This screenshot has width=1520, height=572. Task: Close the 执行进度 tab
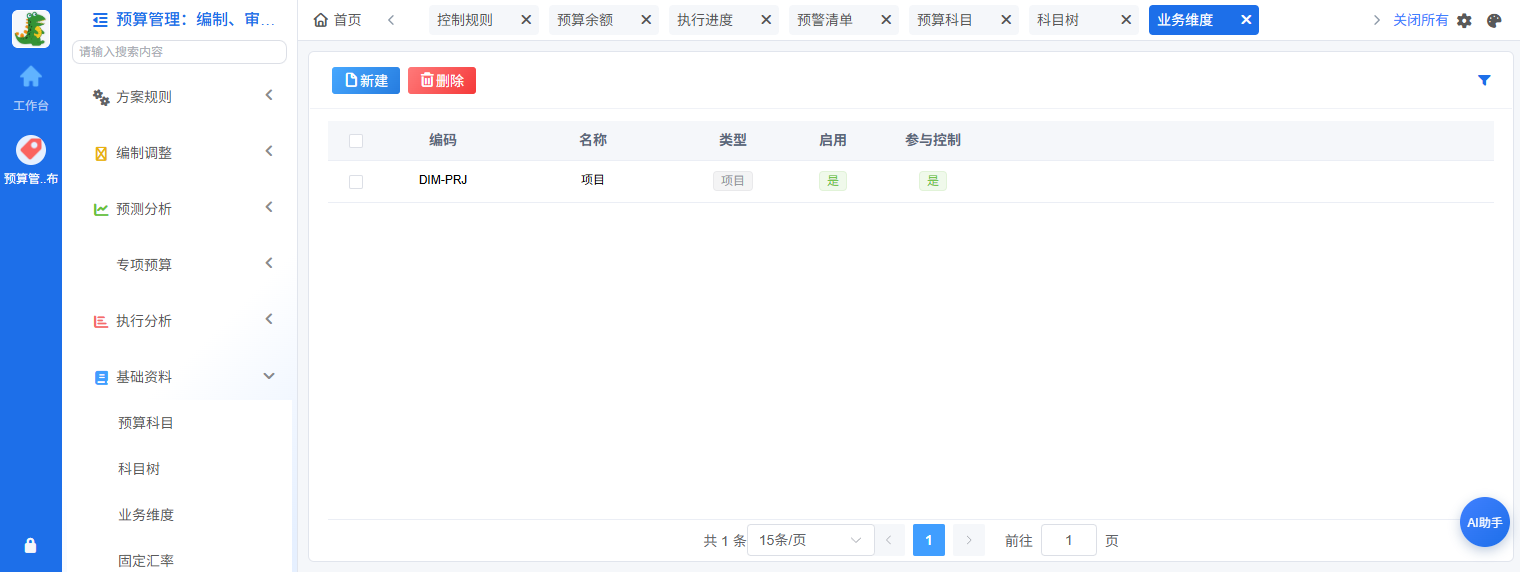point(766,20)
